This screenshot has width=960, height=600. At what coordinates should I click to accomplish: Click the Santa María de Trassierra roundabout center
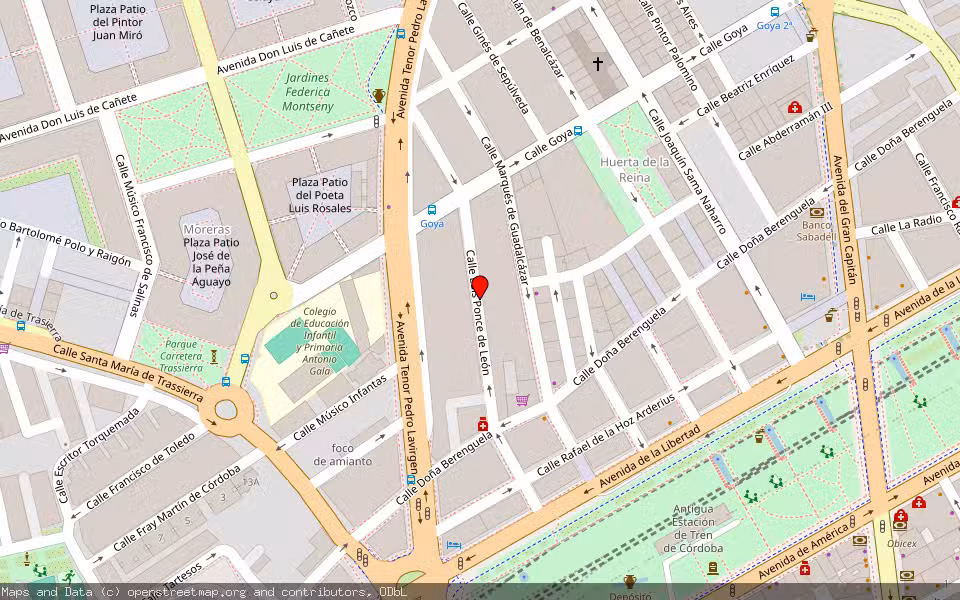226,409
